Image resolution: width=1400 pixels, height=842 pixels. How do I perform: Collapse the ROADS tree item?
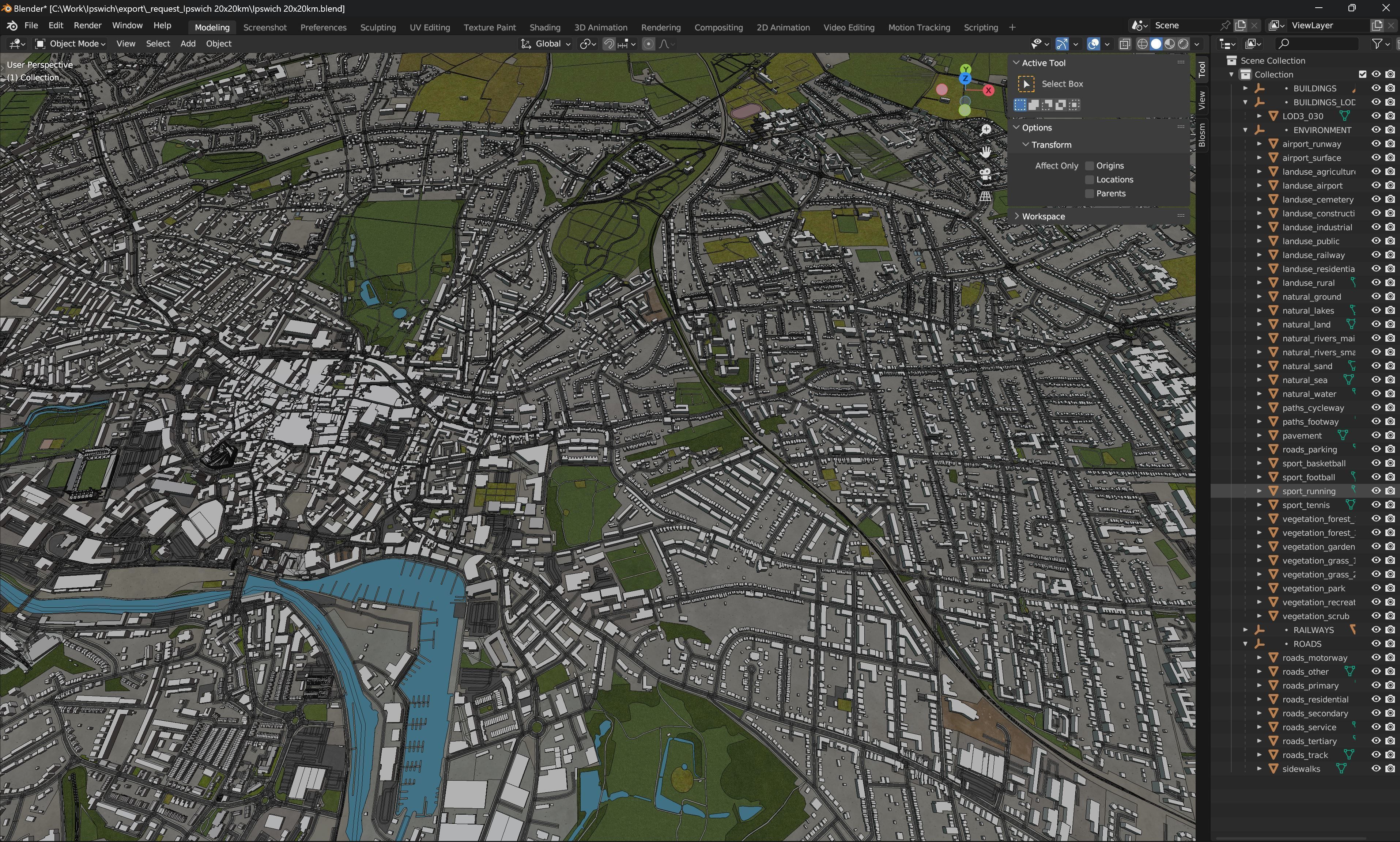[1246, 644]
